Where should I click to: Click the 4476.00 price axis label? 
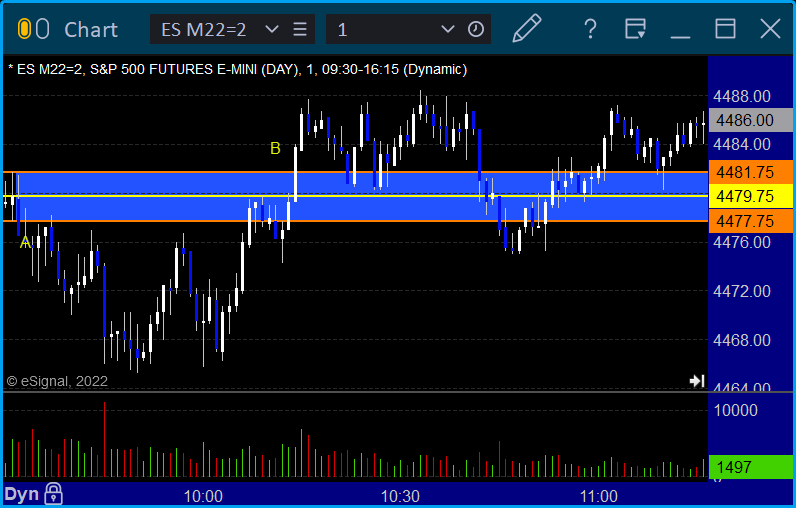(742, 242)
